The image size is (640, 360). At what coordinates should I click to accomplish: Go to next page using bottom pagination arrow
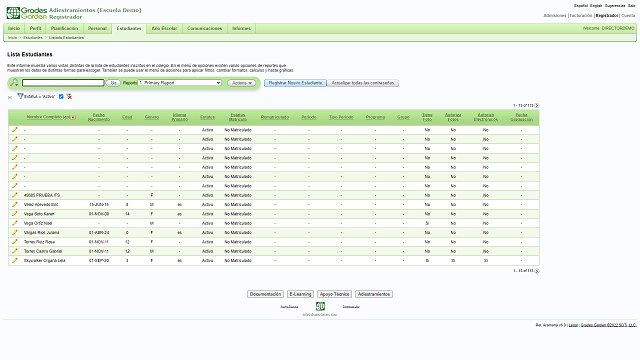537,271
